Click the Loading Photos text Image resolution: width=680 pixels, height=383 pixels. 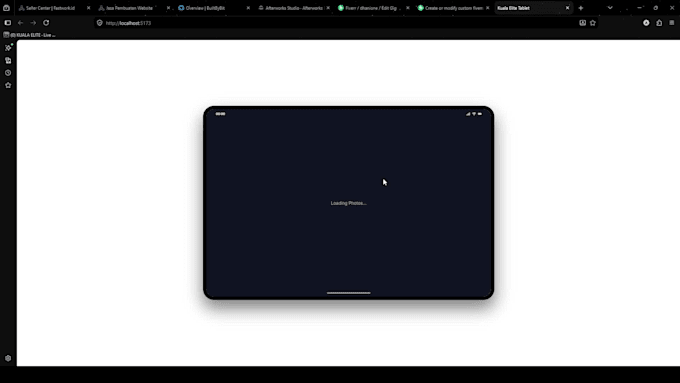349,203
